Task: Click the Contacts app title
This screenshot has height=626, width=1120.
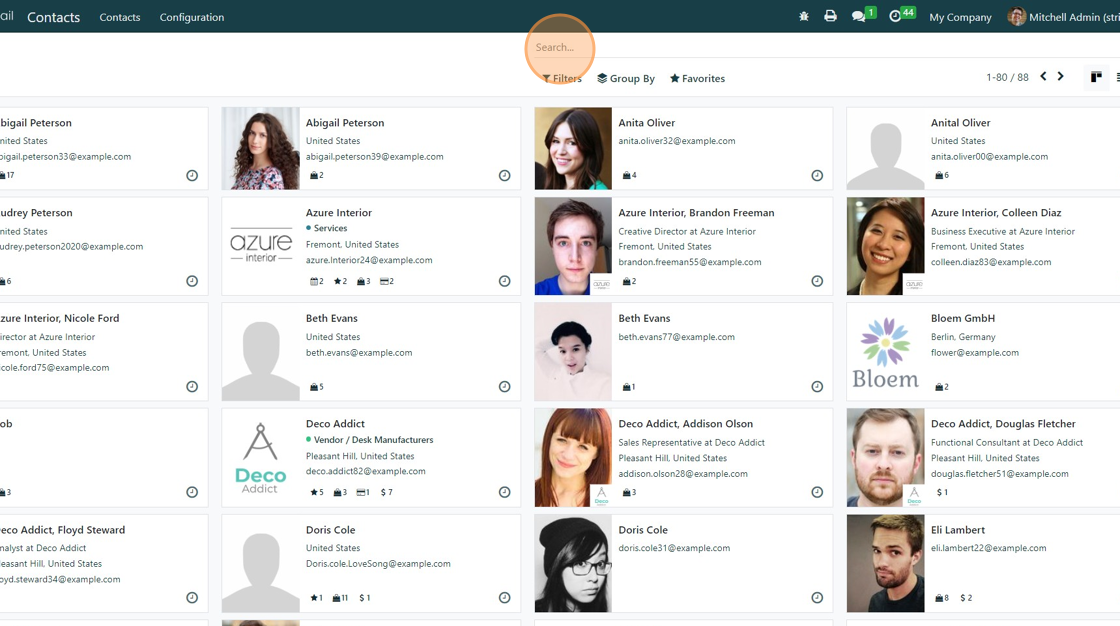Action: [x=54, y=17]
